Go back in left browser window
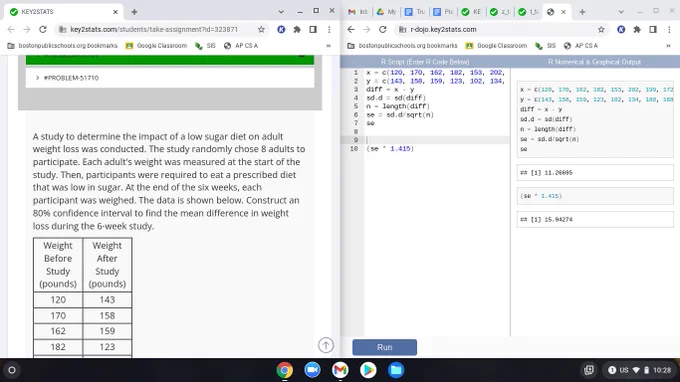 tap(11, 29)
